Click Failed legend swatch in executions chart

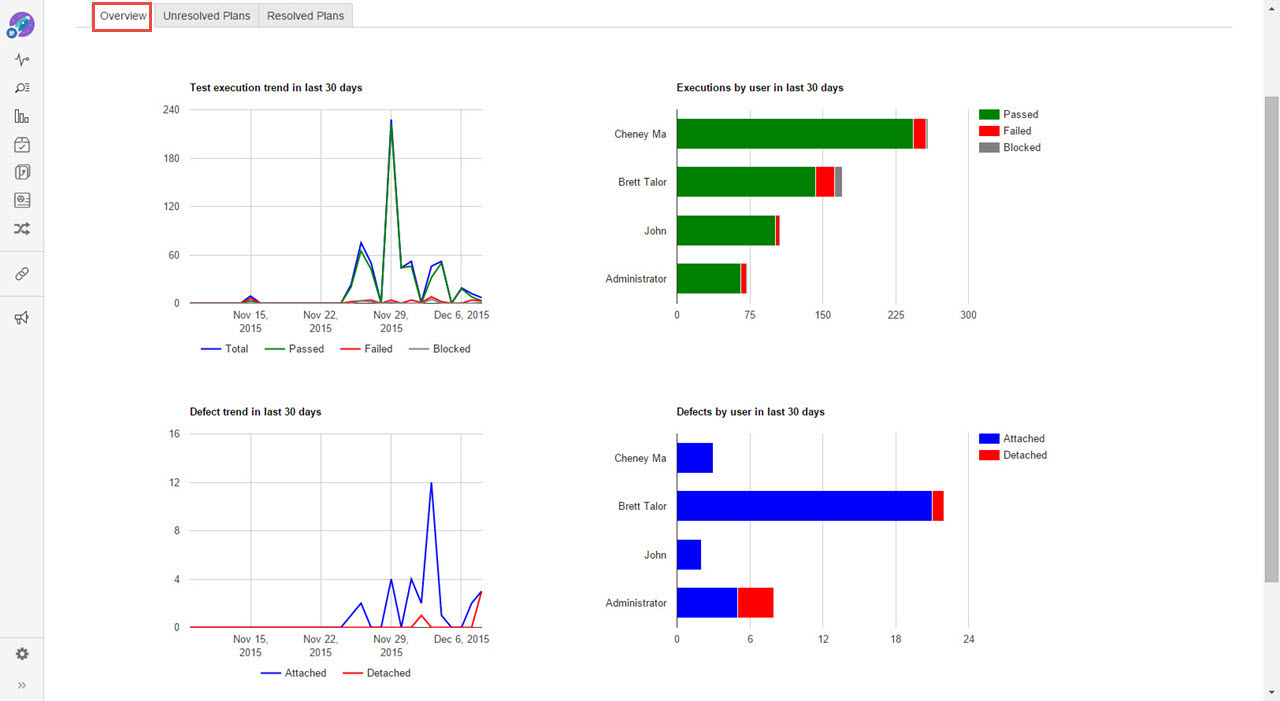coord(989,131)
